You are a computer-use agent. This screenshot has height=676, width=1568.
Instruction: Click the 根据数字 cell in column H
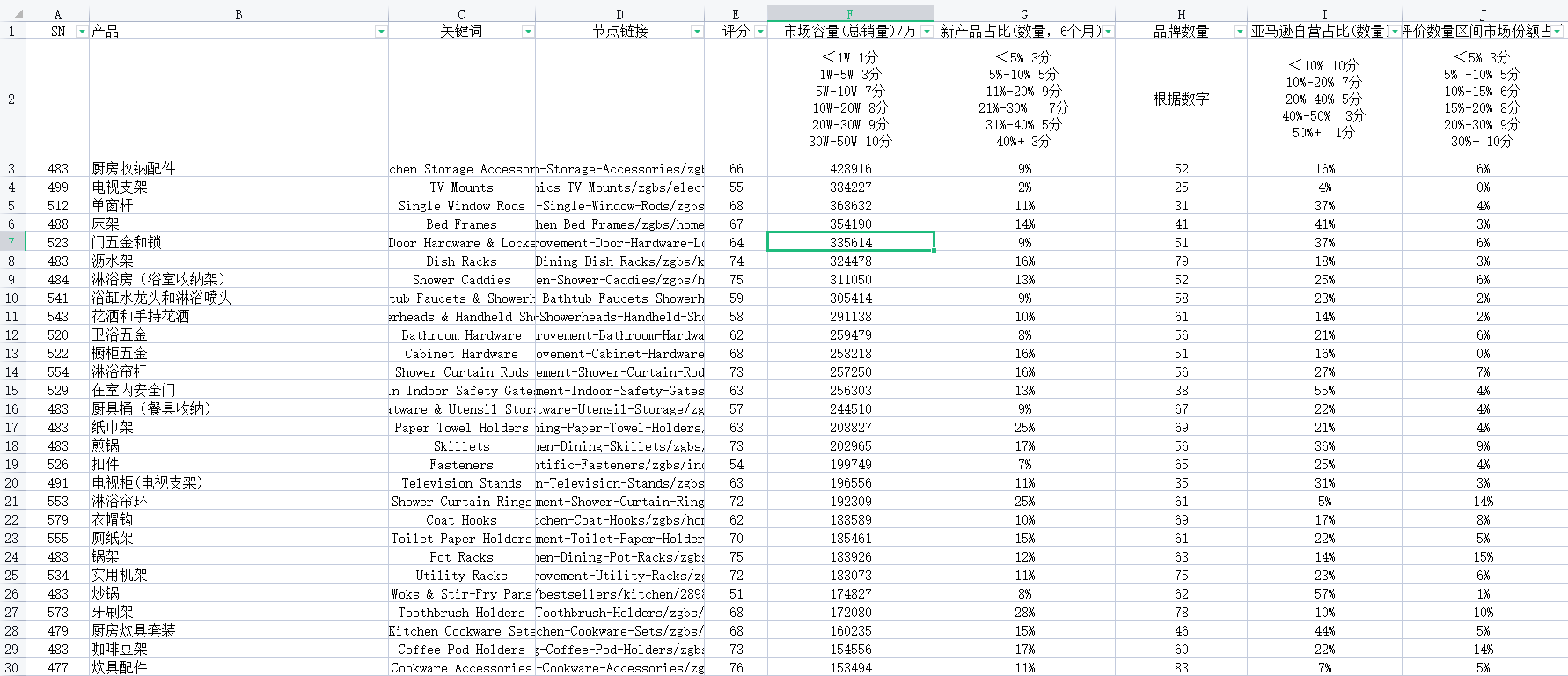[x=1181, y=99]
